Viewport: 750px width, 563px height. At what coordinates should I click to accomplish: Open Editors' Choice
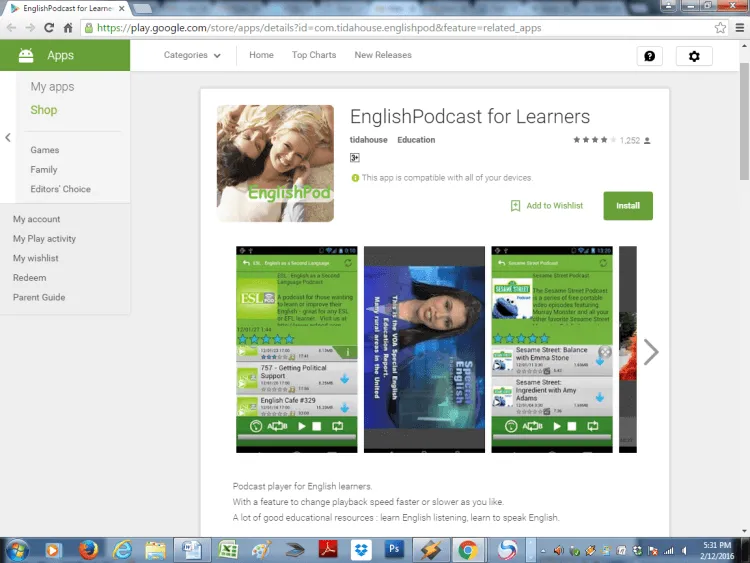click(60, 189)
